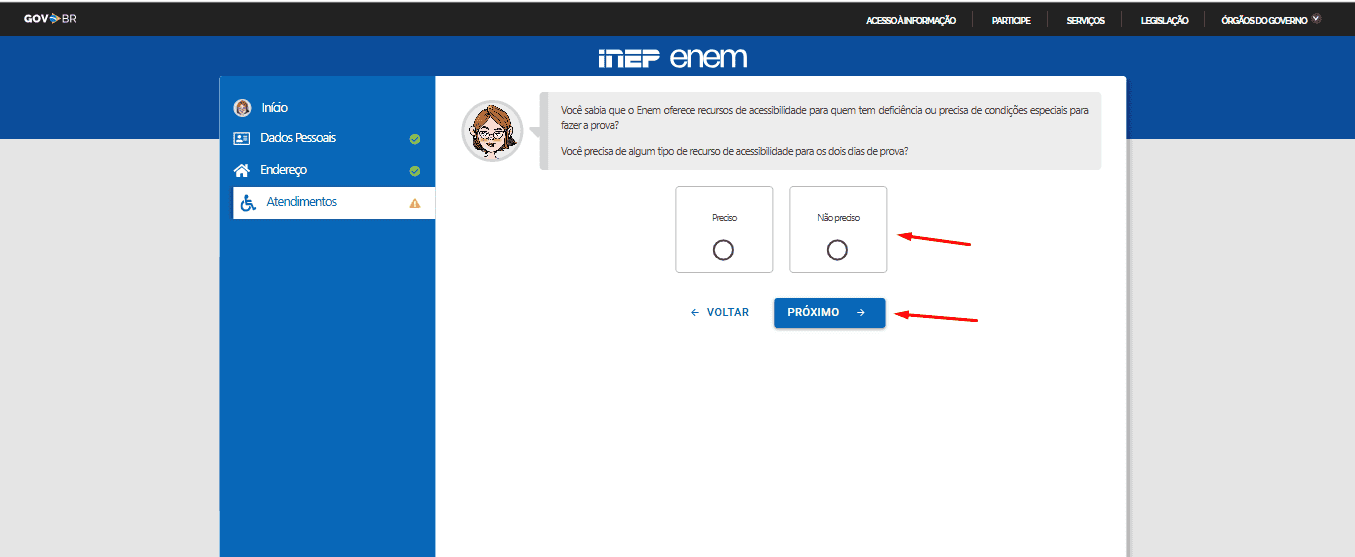Click the INEP Enem logo
The height and width of the screenshot is (557, 1355).
coord(672,58)
